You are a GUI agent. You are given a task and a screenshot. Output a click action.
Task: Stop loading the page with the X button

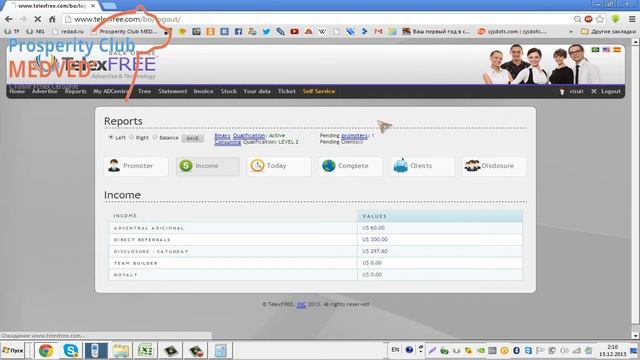coord(37,19)
